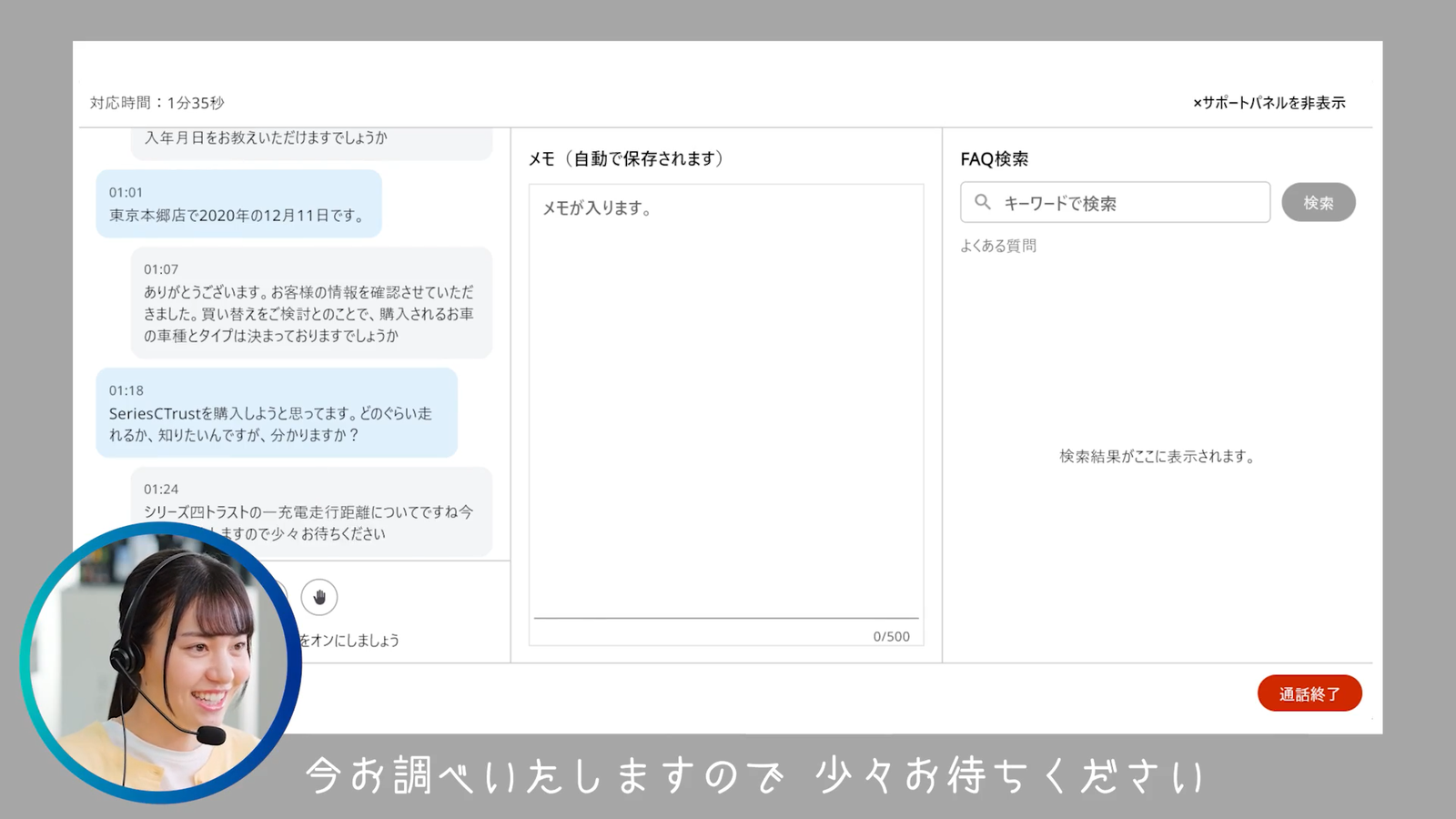This screenshot has height=819, width=1456.
Task: Click the operator video thumbnail
Action: [x=160, y=662]
